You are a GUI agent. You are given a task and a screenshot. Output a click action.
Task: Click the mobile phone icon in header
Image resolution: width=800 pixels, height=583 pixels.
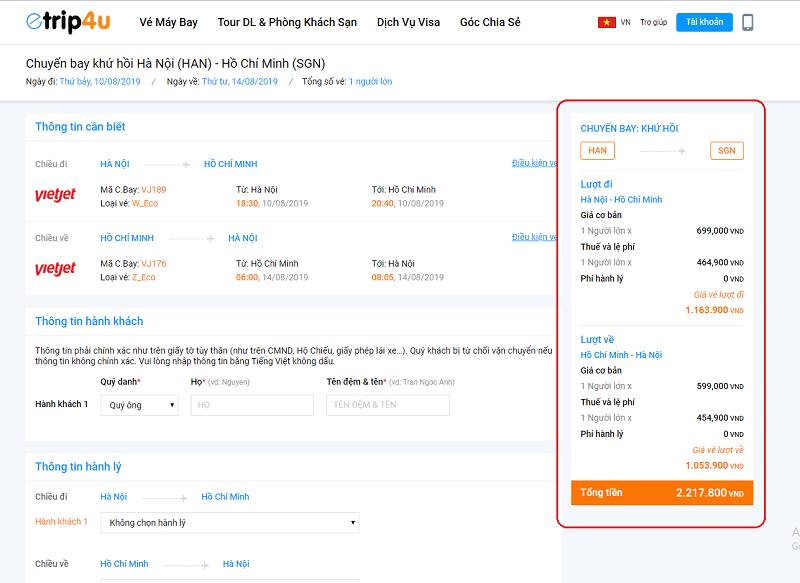pyautogui.click(x=748, y=22)
